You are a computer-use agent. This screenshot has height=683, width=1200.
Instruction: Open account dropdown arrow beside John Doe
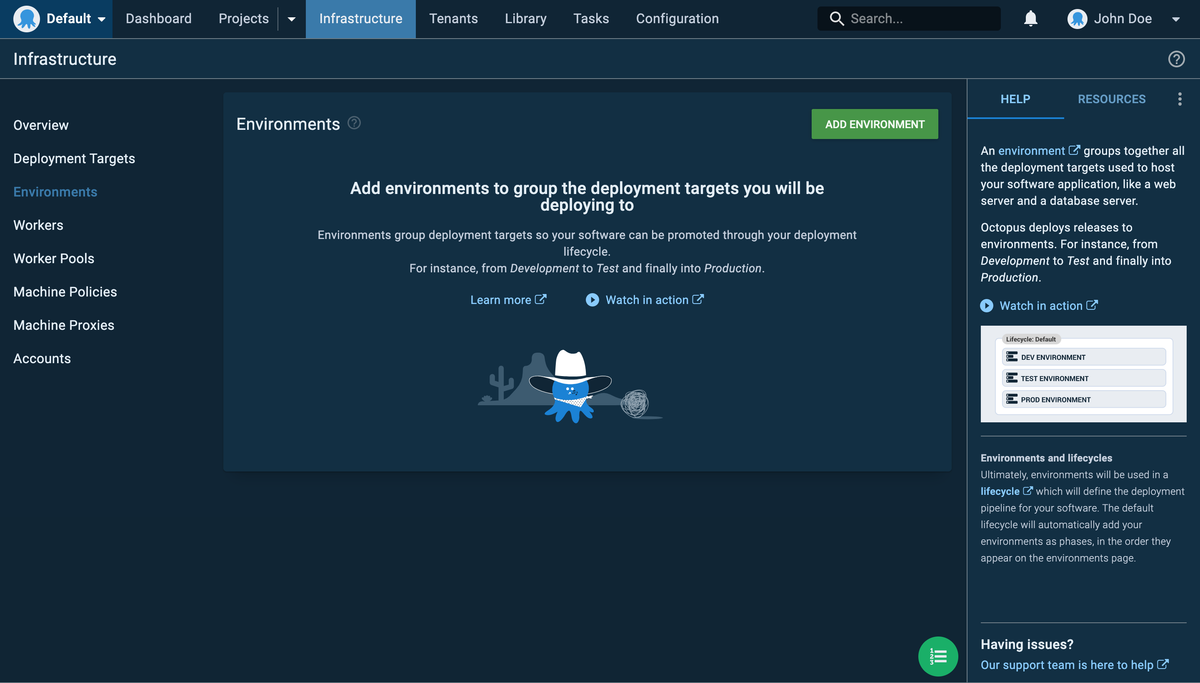point(1176,17)
